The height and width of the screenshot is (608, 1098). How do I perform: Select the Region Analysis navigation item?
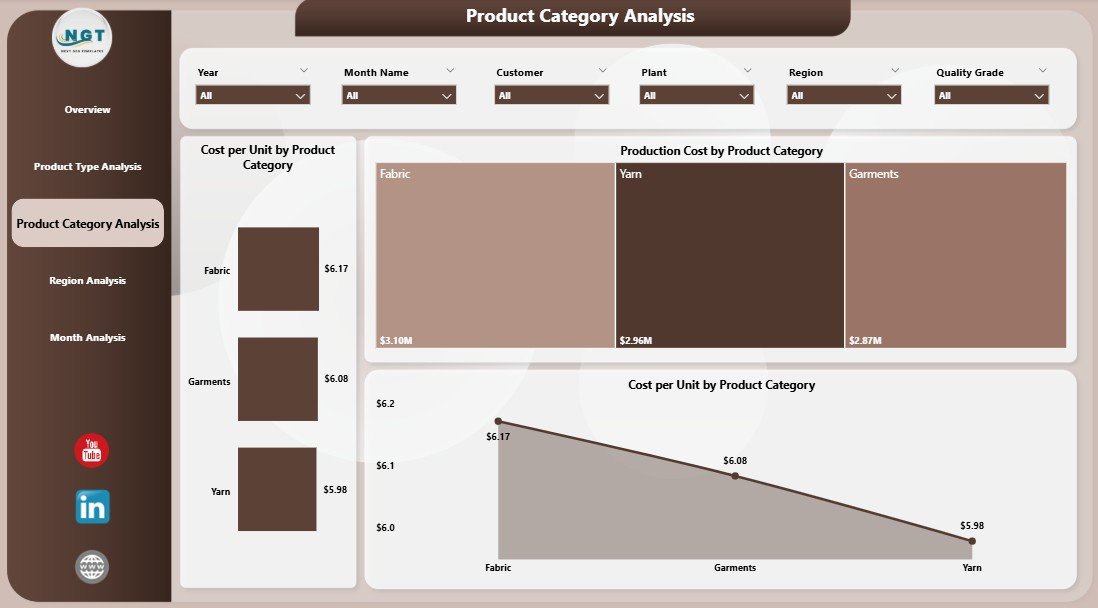pyautogui.click(x=87, y=280)
